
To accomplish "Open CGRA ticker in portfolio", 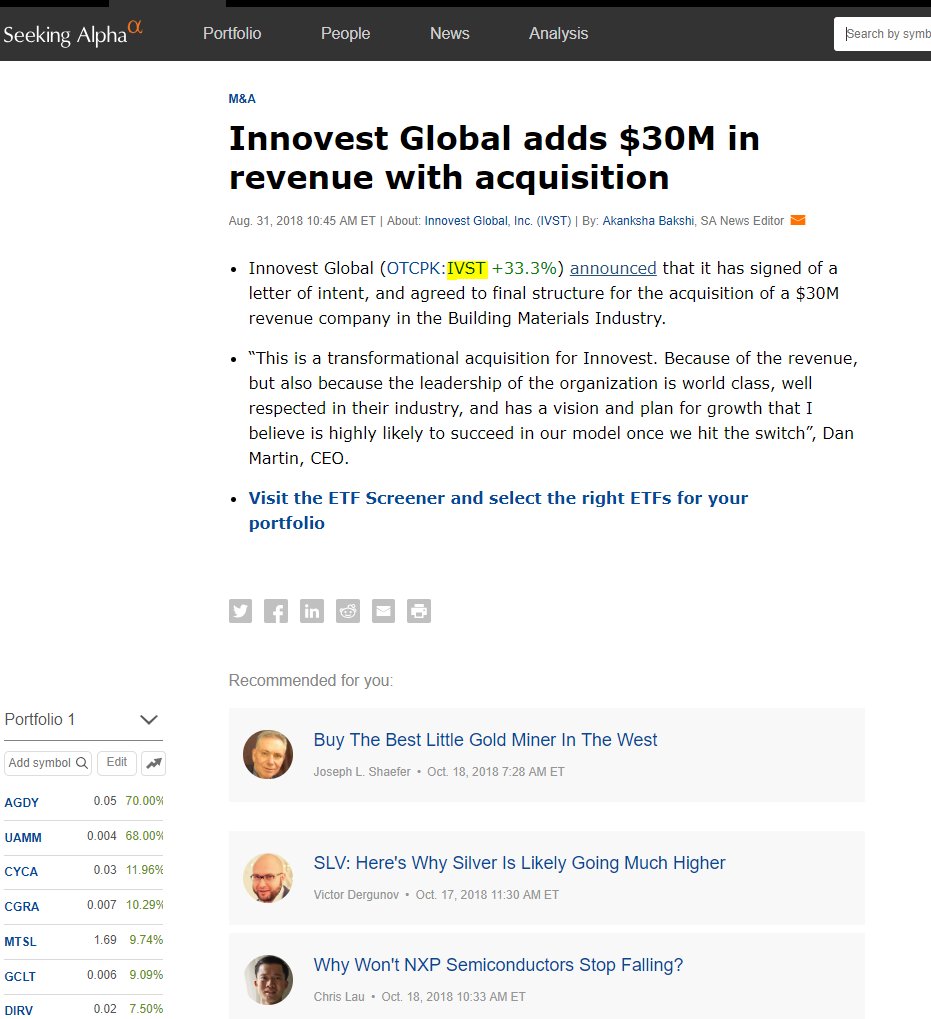I will click(21, 907).
